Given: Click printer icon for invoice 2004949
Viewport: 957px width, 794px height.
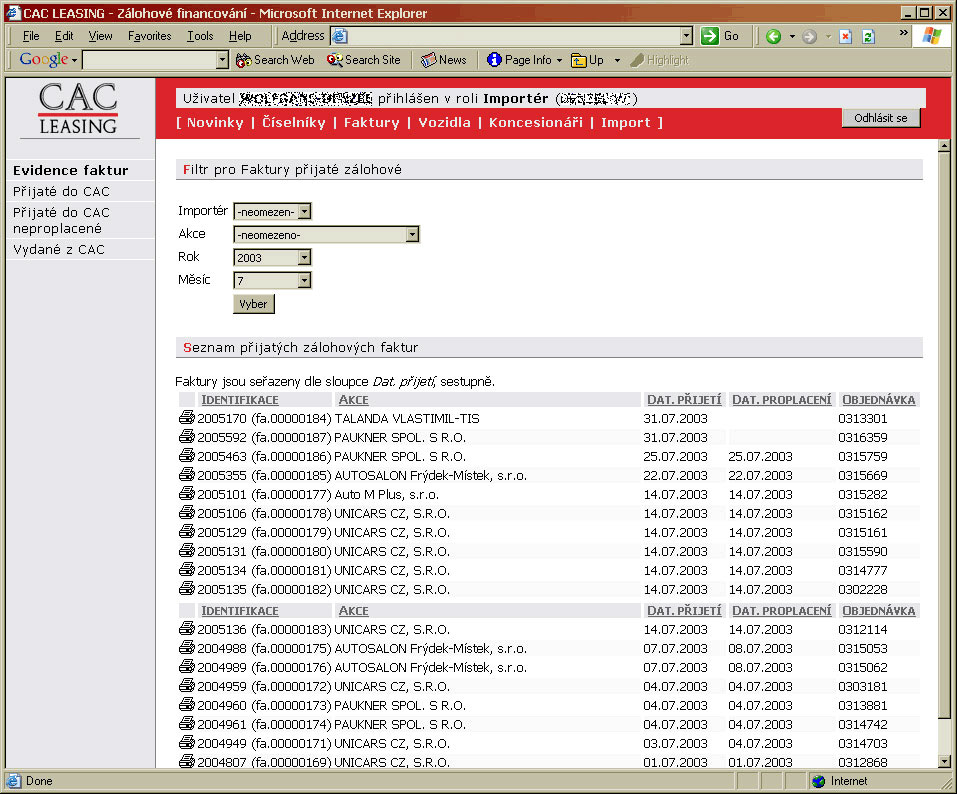Looking at the screenshot, I should point(187,742).
